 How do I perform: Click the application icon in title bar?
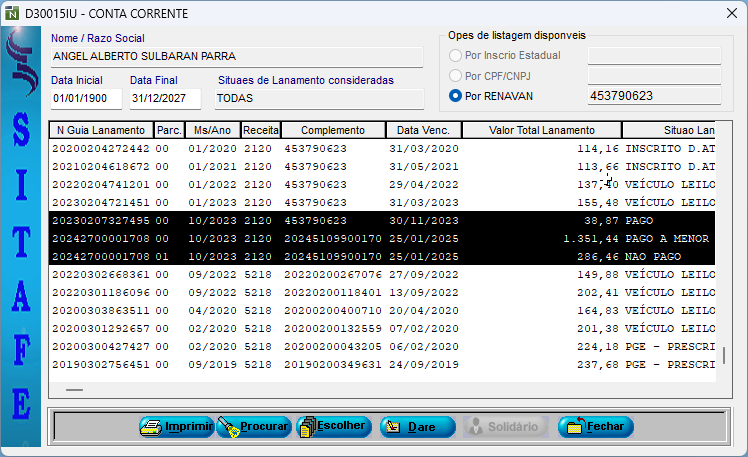click(x=13, y=13)
